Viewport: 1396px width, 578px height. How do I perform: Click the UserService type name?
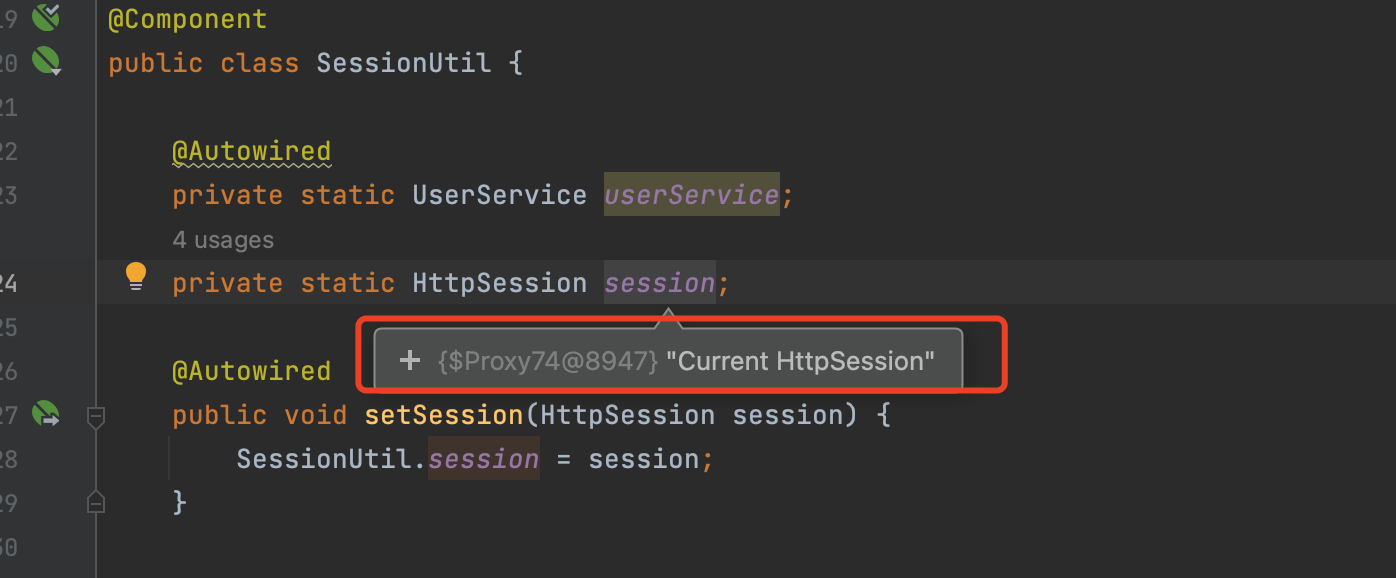click(499, 195)
